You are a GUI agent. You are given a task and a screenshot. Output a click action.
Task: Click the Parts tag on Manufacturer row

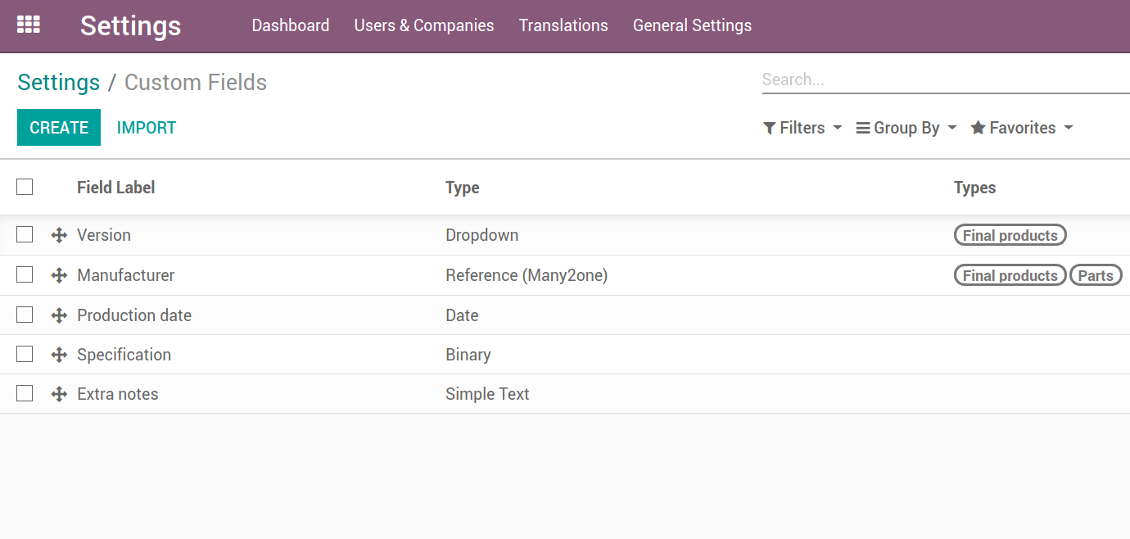coord(1095,275)
